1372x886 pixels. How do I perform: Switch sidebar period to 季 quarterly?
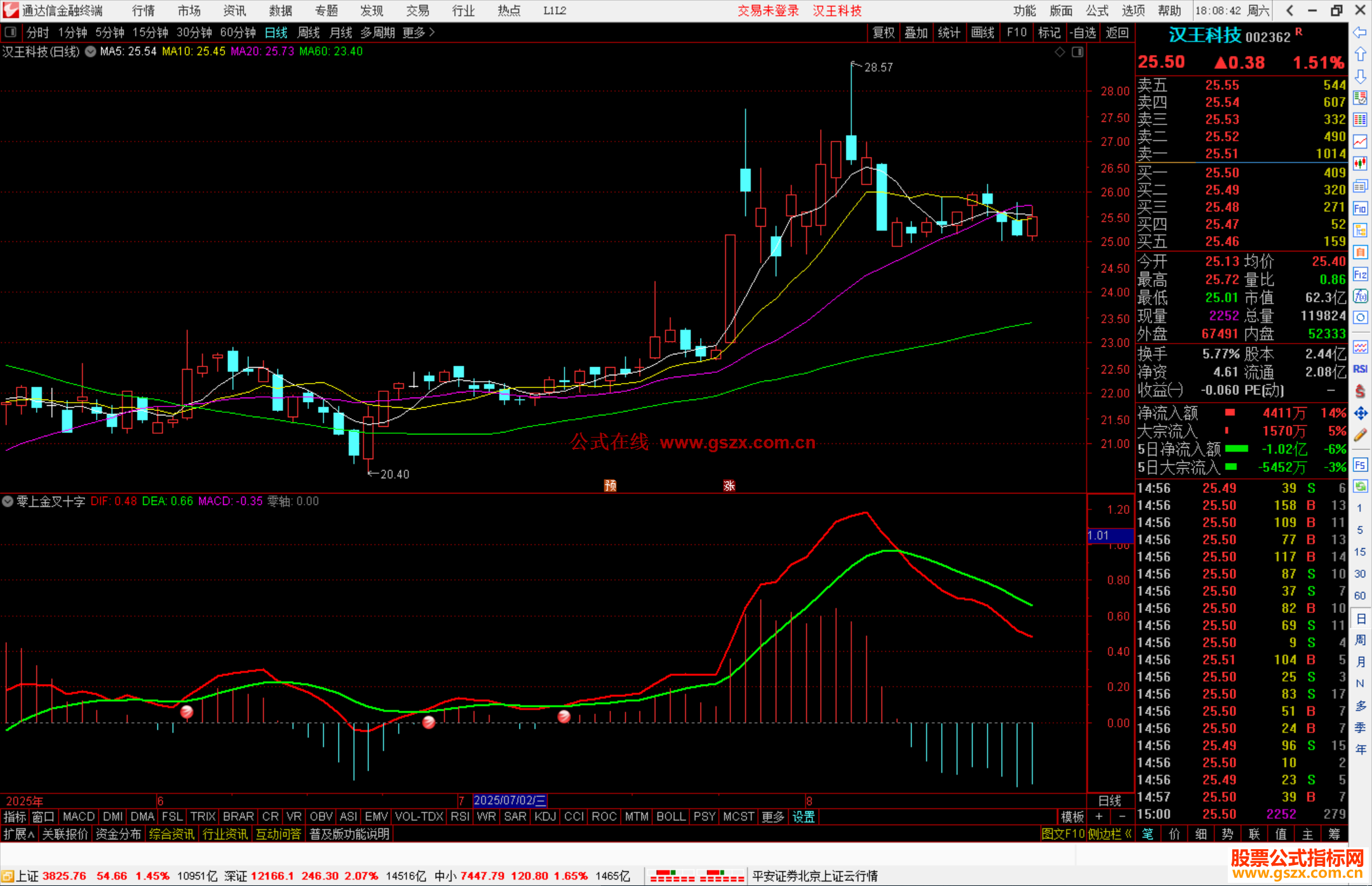tap(1361, 727)
